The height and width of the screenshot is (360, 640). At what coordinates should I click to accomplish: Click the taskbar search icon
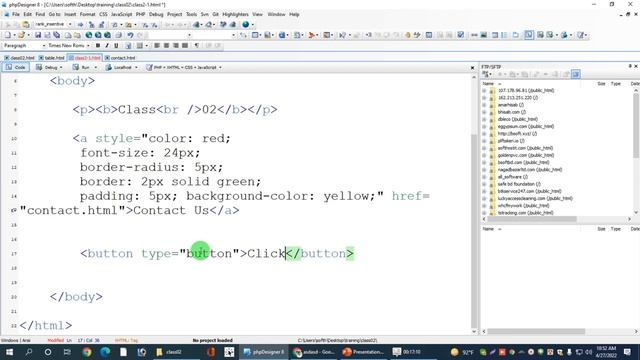pos(29,352)
